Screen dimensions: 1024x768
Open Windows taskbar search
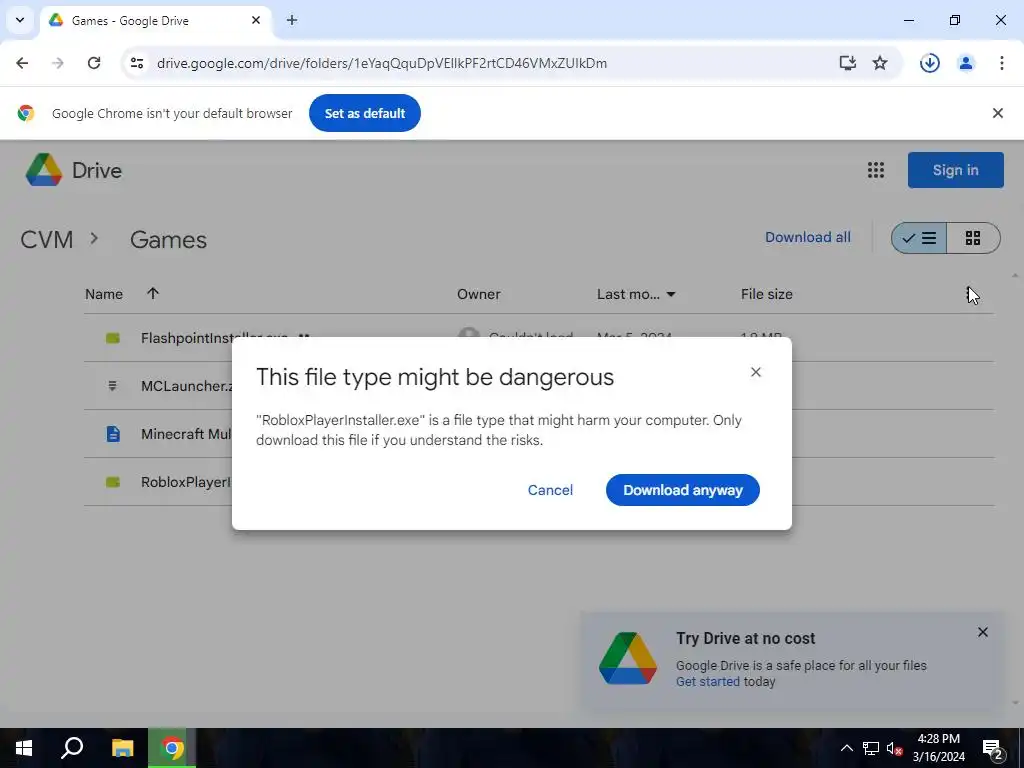(72, 748)
